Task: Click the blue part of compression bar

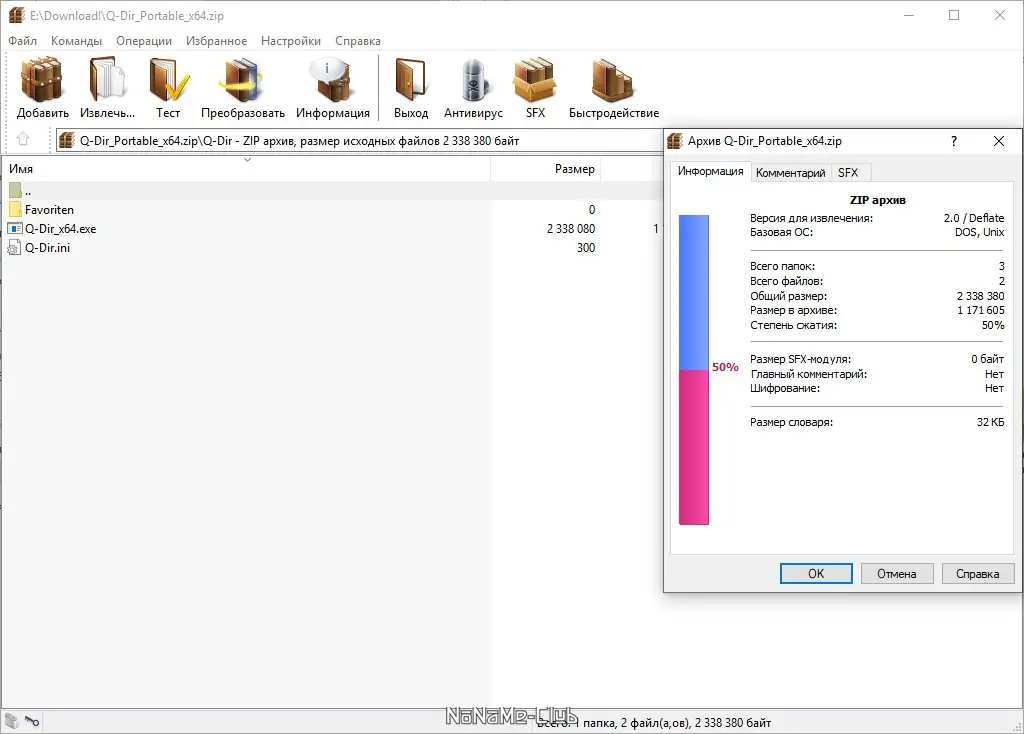Action: tap(694, 293)
